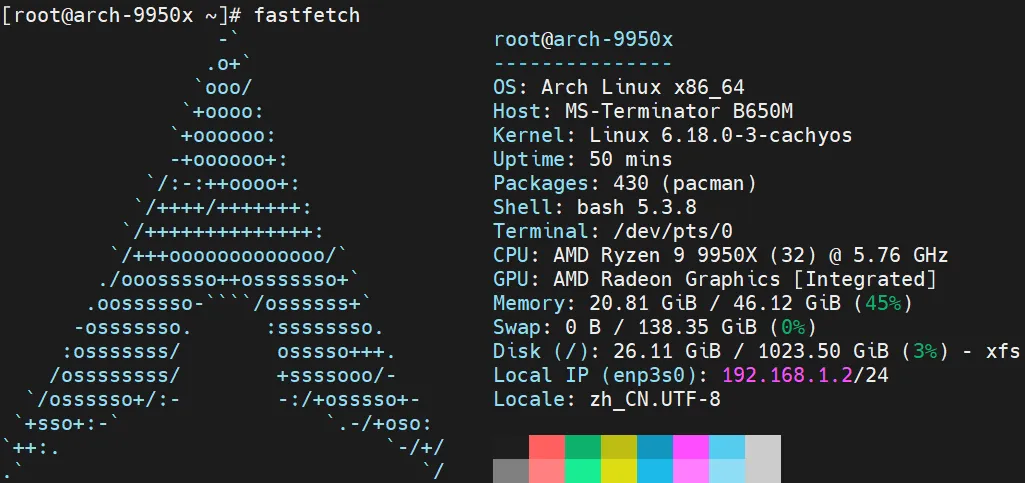
Task: Click the magenta IP address "192.168.1.2"
Action: 787,375
